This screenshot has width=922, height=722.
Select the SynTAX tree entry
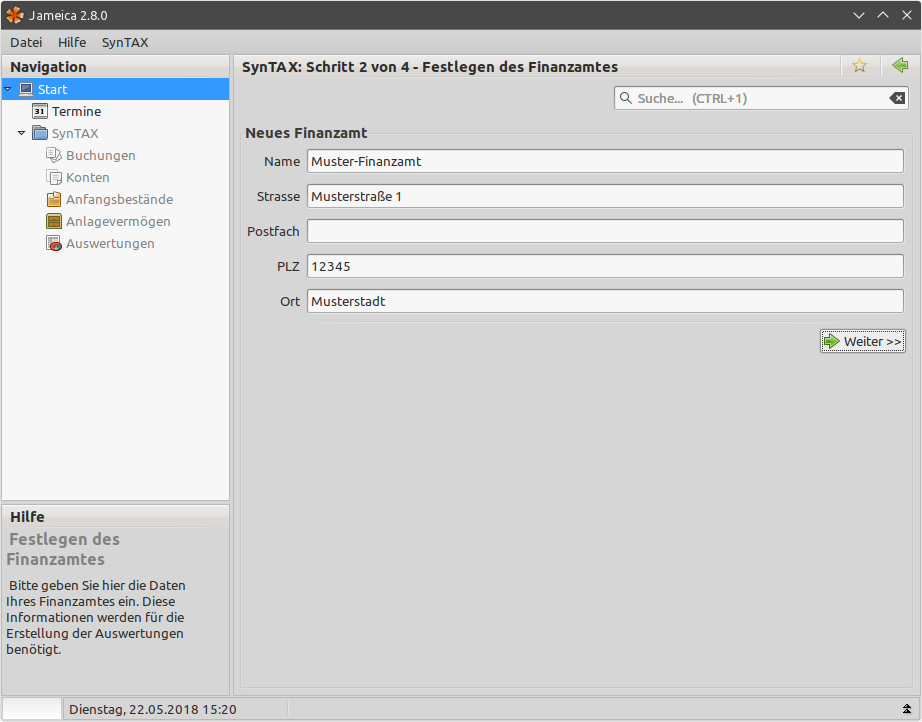pyautogui.click(x=75, y=133)
